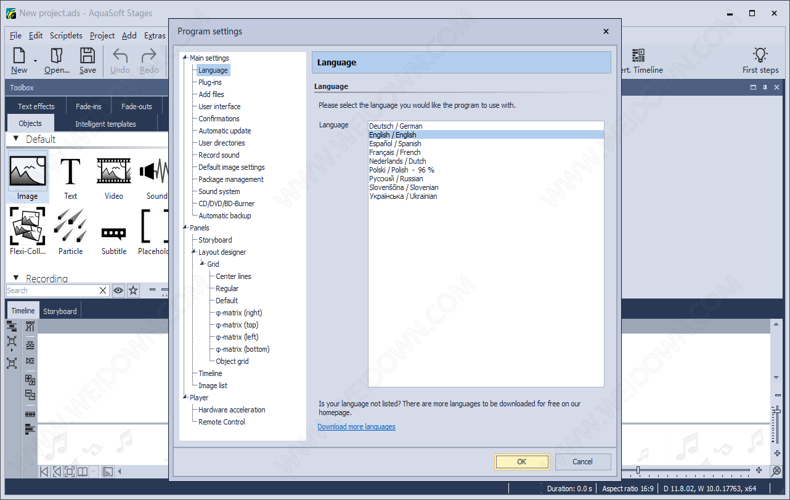Switch to the Text effects tab
The image size is (790, 500).
(x=36, y=106)
